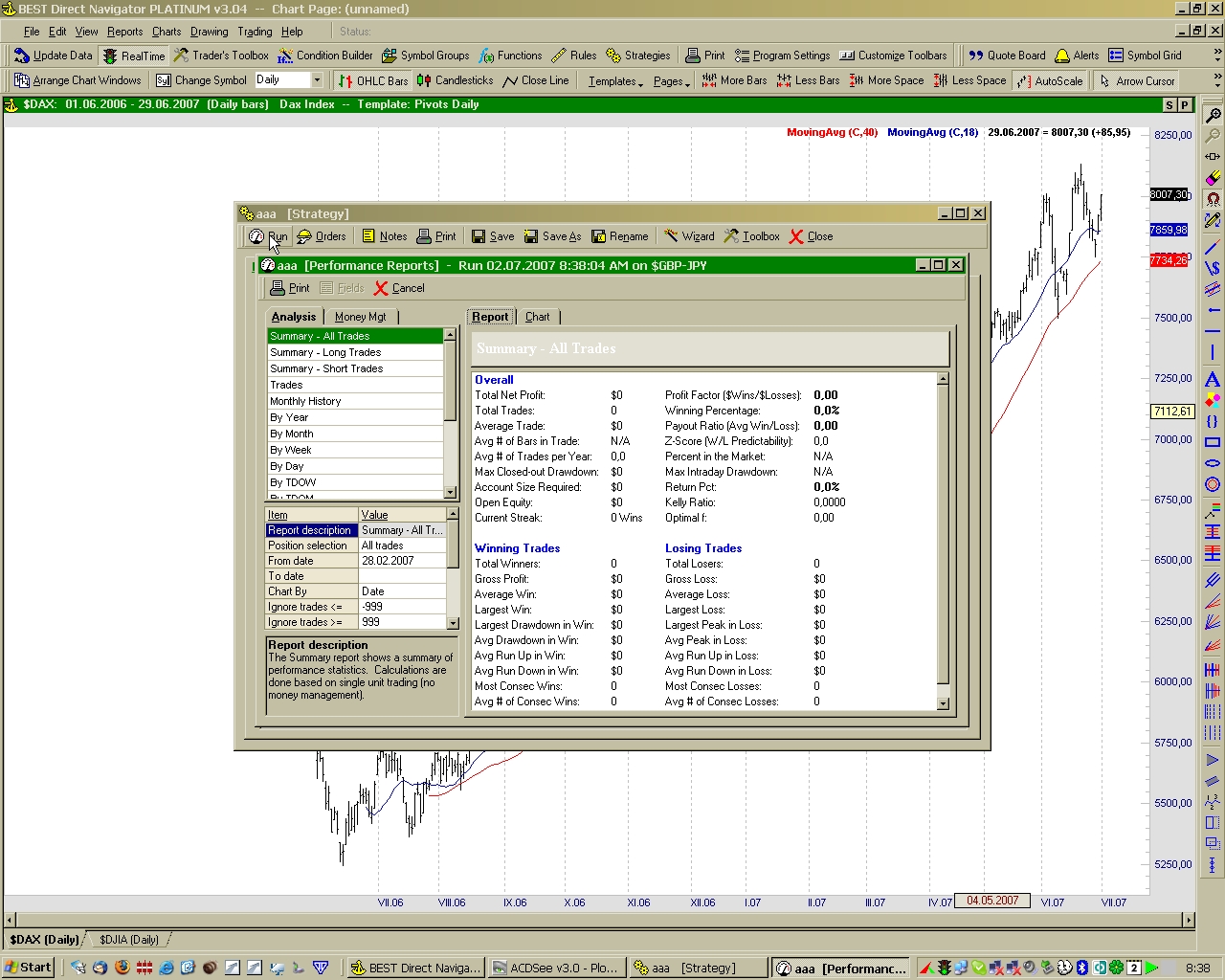
Task: Select Summary - Short Trades analysis
Action: [355, 368]
